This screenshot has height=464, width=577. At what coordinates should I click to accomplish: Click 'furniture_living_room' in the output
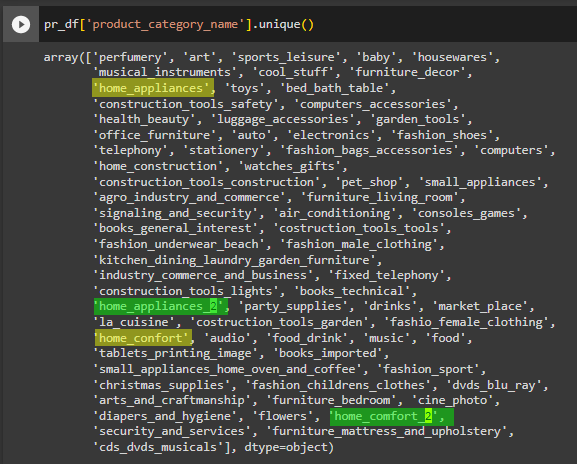pyautogui.click(x=379, y=197)
